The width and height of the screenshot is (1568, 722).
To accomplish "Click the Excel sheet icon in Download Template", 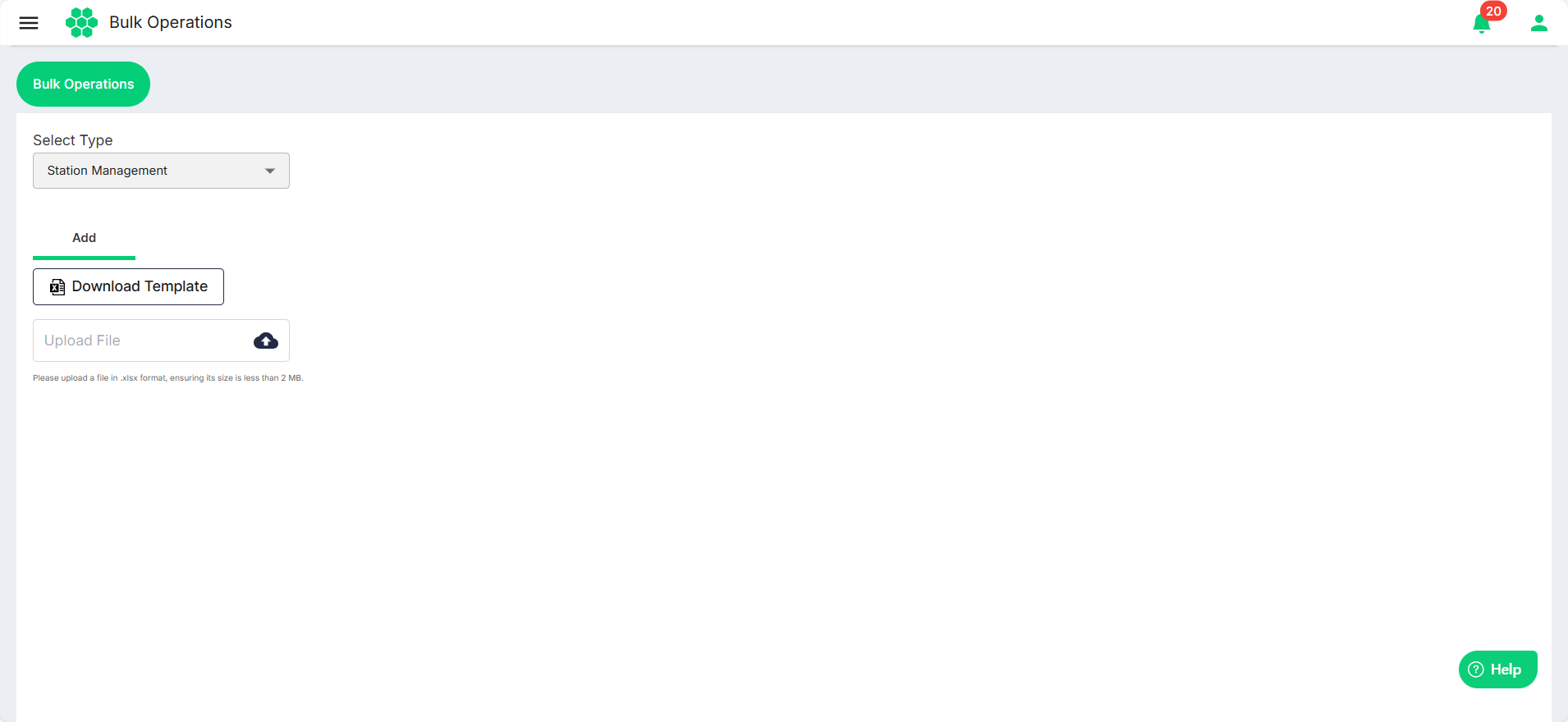I will (57, 287).
